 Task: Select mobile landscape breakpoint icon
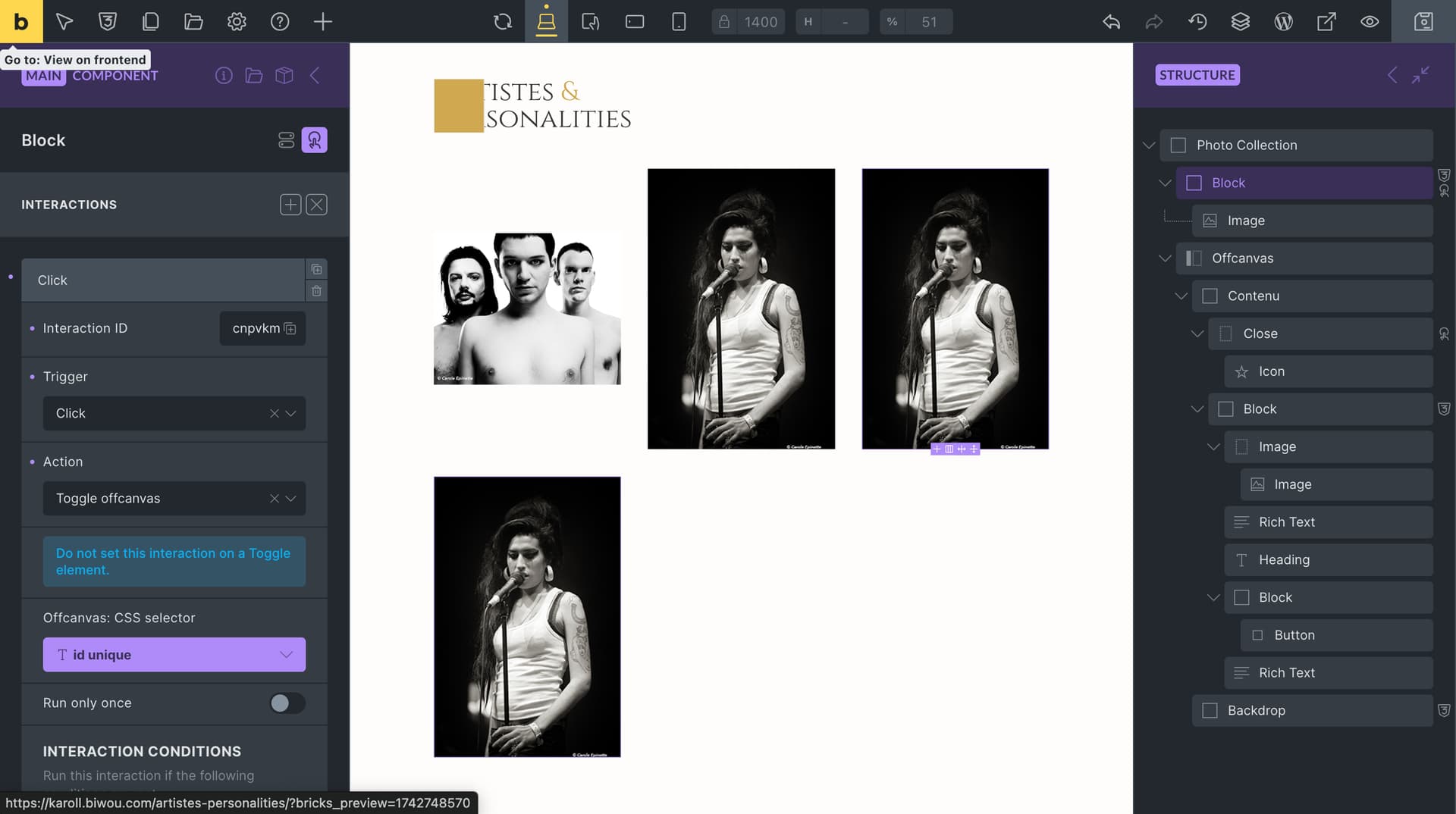(635, 21)
